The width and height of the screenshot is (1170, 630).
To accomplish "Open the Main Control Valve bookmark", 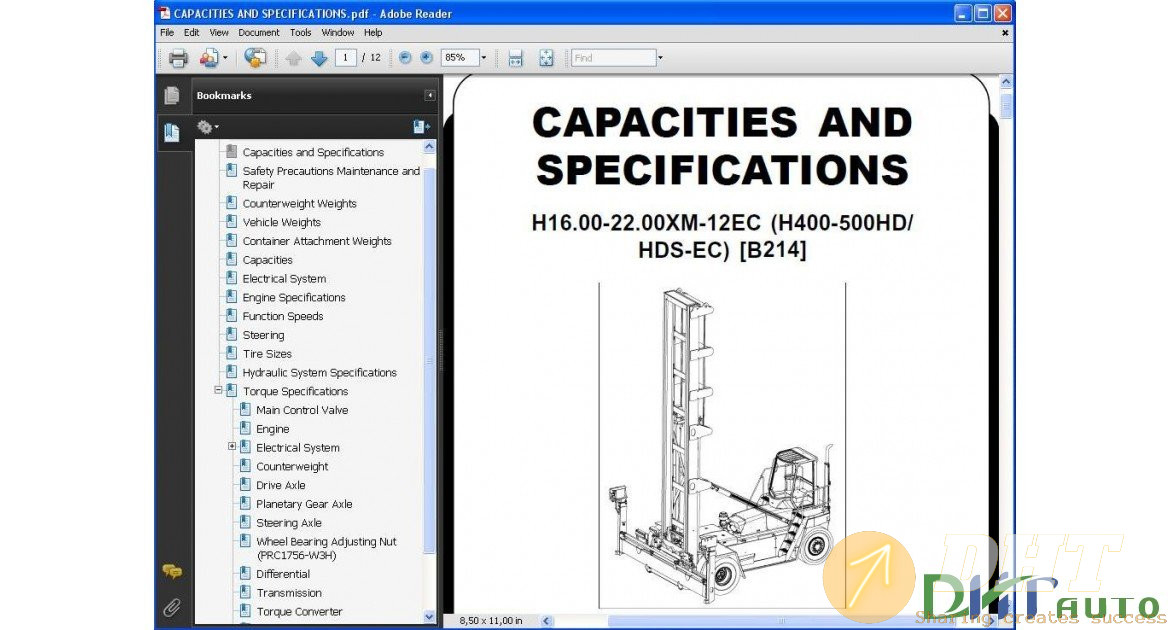I will coord(302,410).
